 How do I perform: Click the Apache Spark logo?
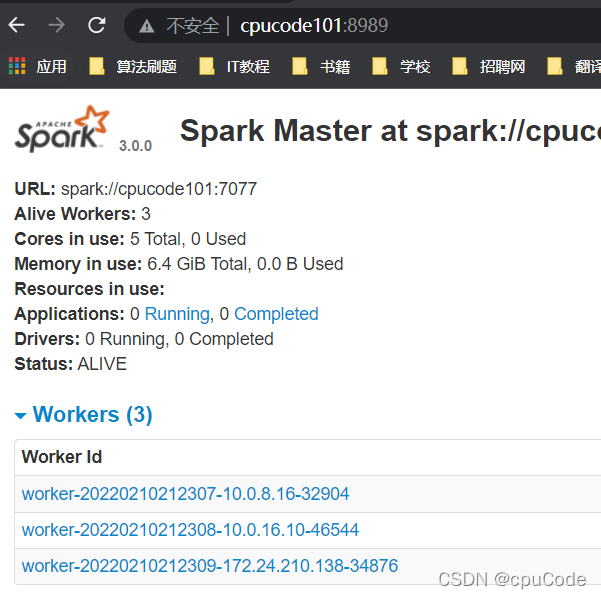62,129
